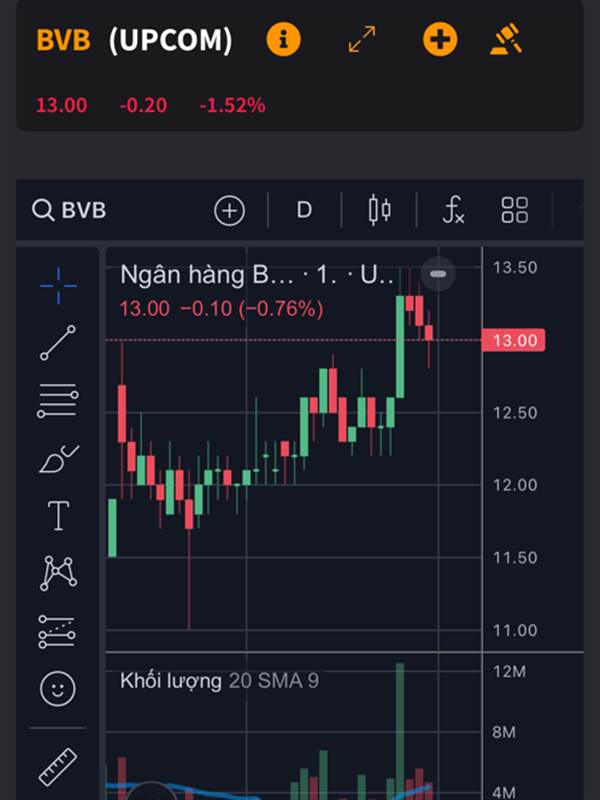The image size is (600, 800).
Task: Open the XABCD pattern tool
Action: 58,573
